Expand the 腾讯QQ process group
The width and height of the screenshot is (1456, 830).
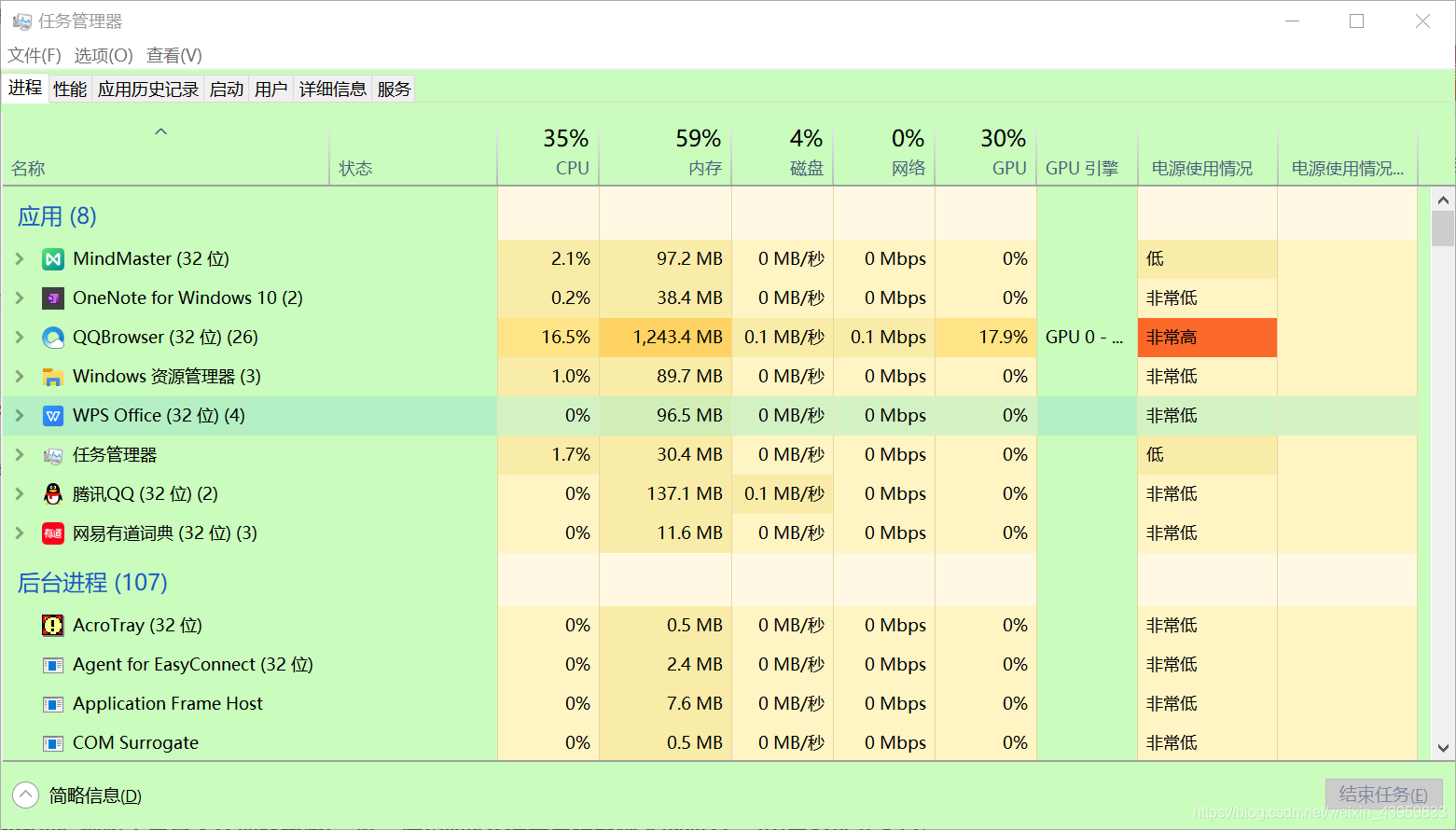pyautogui.click(x=20, y=494)
